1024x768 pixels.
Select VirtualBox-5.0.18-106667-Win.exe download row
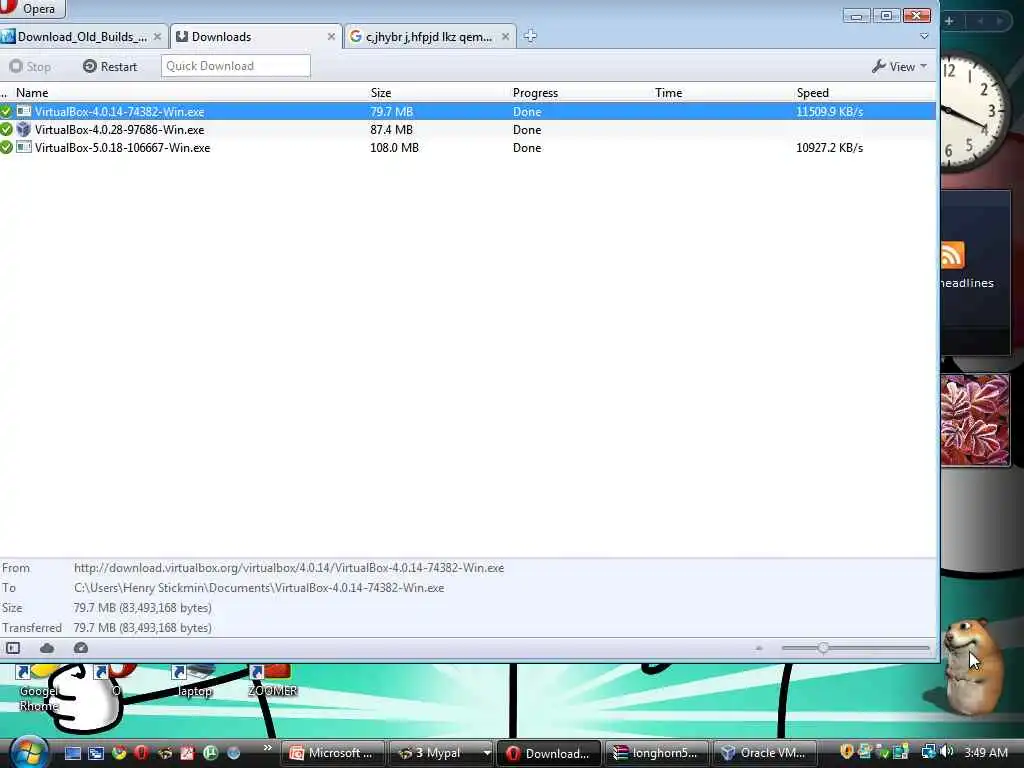point(468,148)
